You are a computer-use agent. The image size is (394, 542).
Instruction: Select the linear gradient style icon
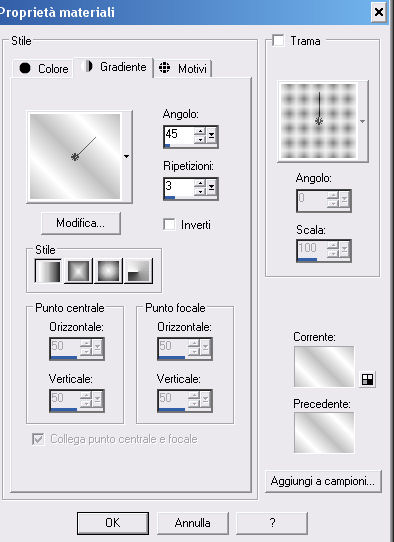(48, 271)
